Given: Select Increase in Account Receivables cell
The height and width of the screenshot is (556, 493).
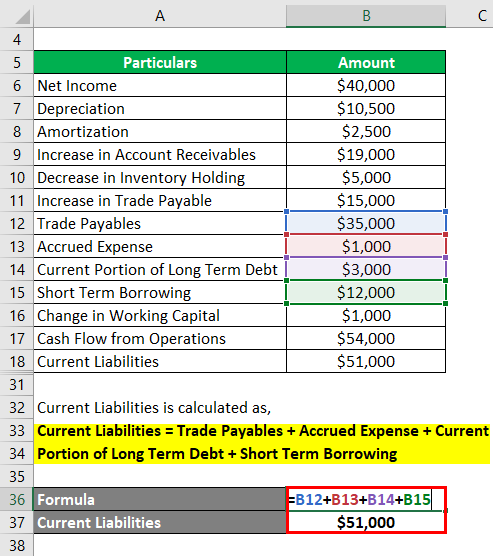Looking at the screenshot, I should 160,155.
